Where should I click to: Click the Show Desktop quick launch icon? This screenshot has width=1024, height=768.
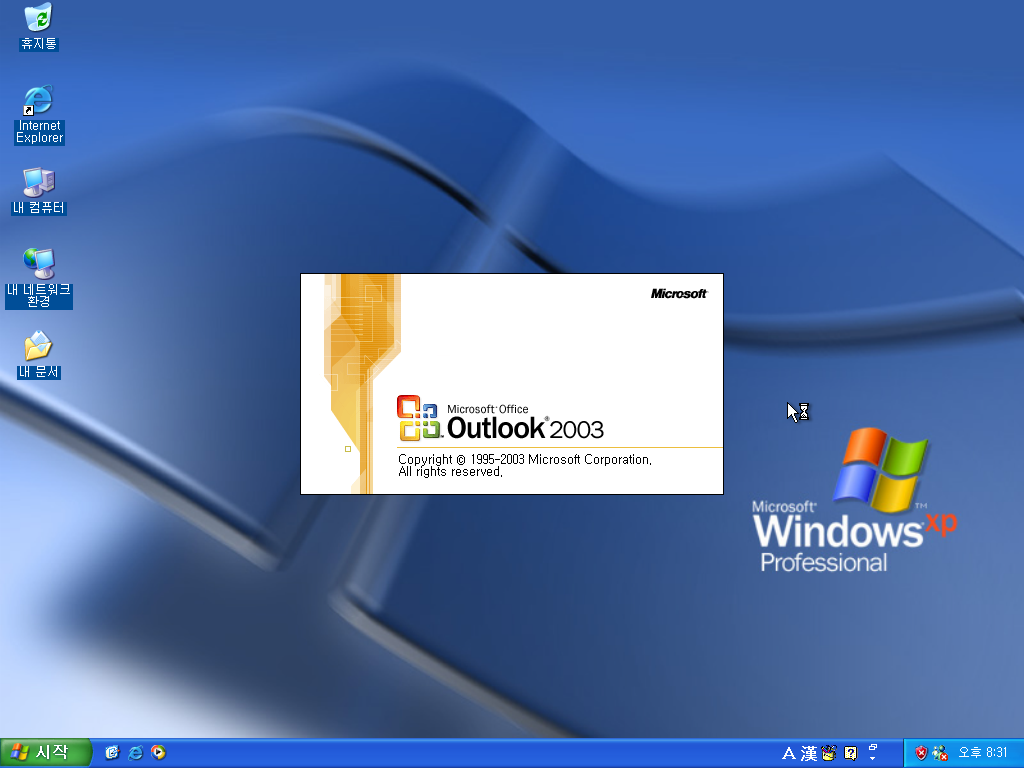(112, 753)
